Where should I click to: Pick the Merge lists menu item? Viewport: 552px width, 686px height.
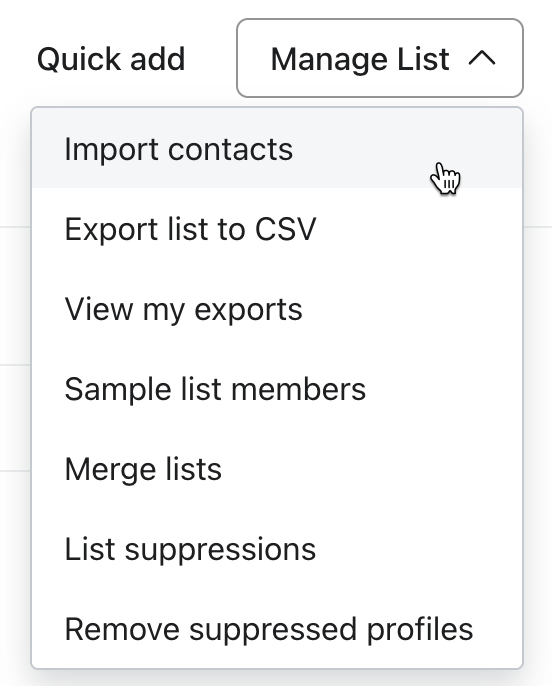277,469
